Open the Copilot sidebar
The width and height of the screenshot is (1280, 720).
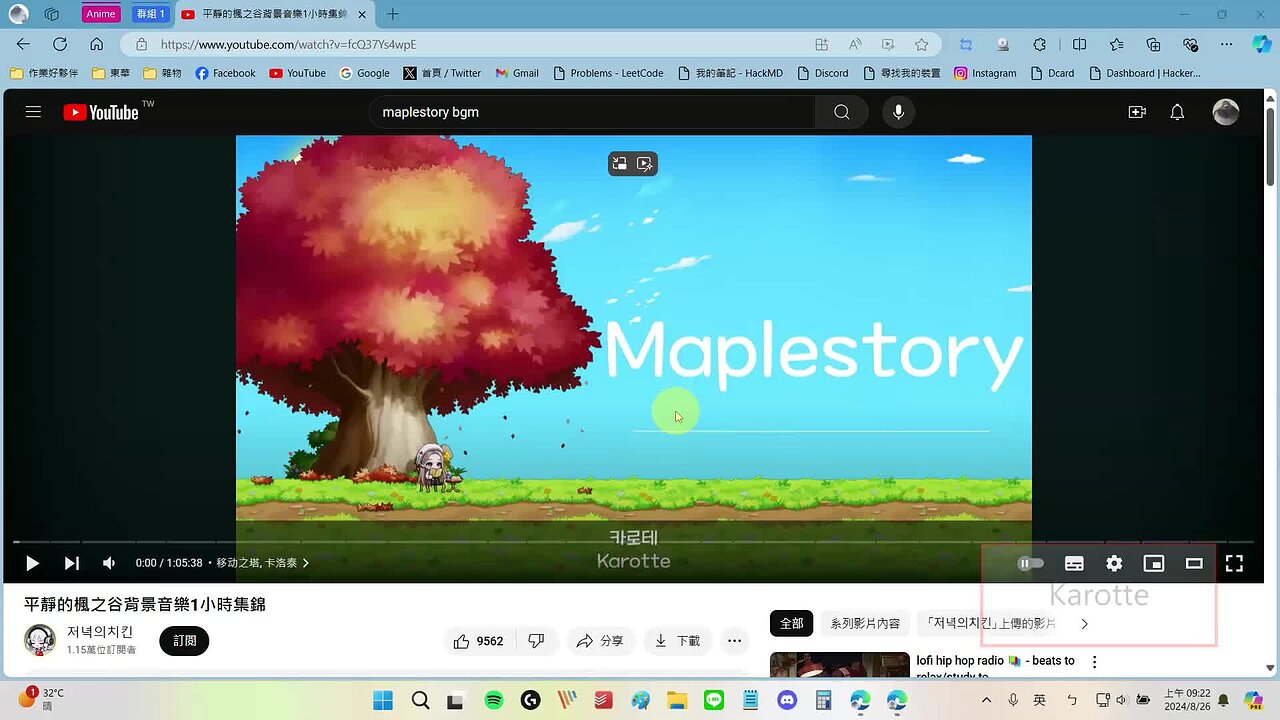1261,44
